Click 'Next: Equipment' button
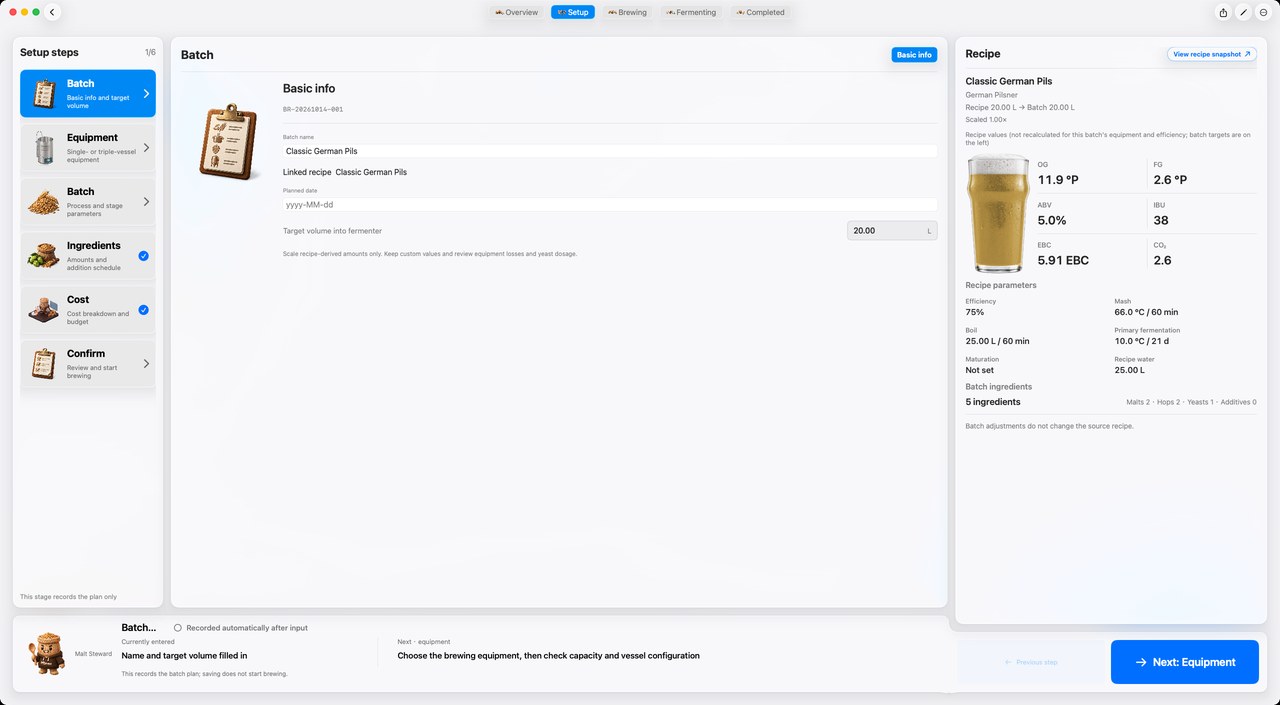Screen dimensions: 1280x705 coord(1185,662)
